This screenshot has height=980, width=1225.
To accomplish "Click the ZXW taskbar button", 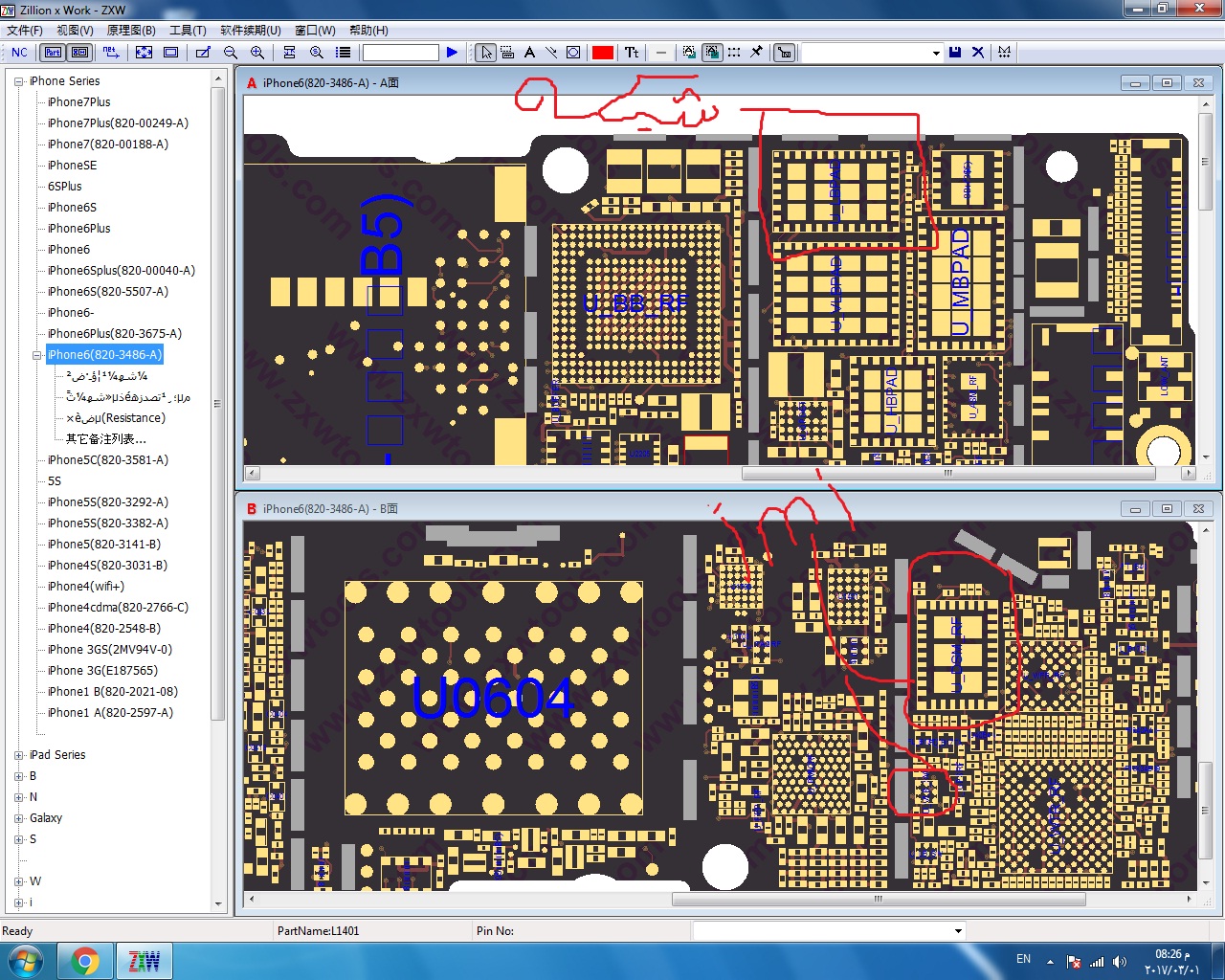I will [x=145, y=961].
